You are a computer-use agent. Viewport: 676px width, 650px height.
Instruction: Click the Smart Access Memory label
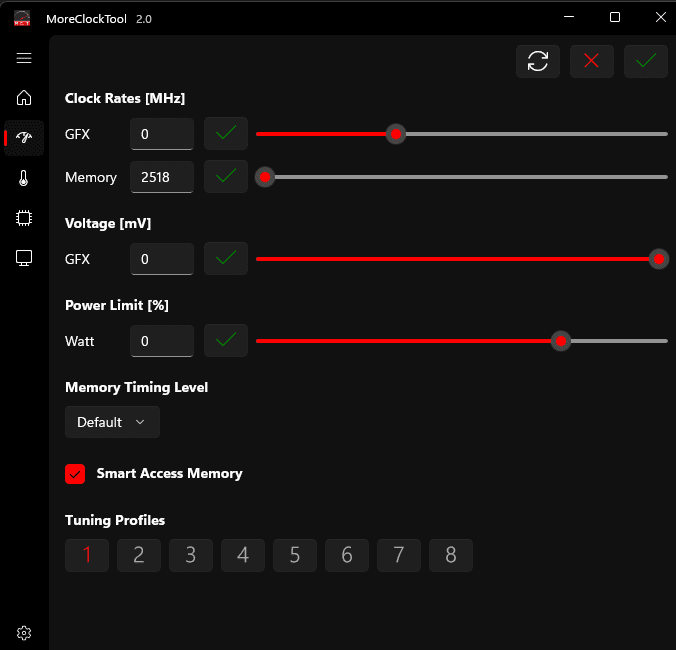pos(169,473)
